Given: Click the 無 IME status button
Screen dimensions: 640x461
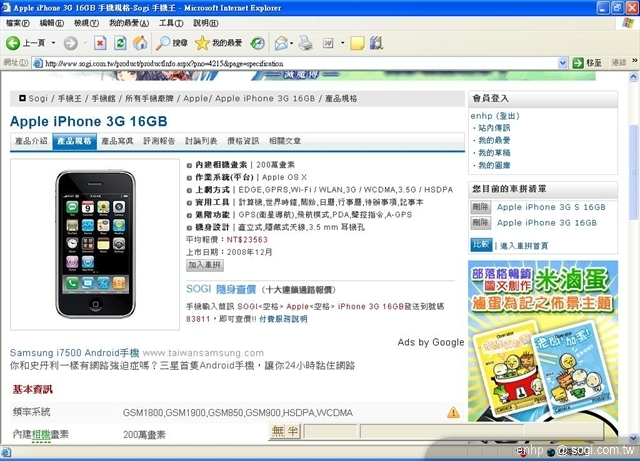Looking at the screenshot, I should point(278,431).
